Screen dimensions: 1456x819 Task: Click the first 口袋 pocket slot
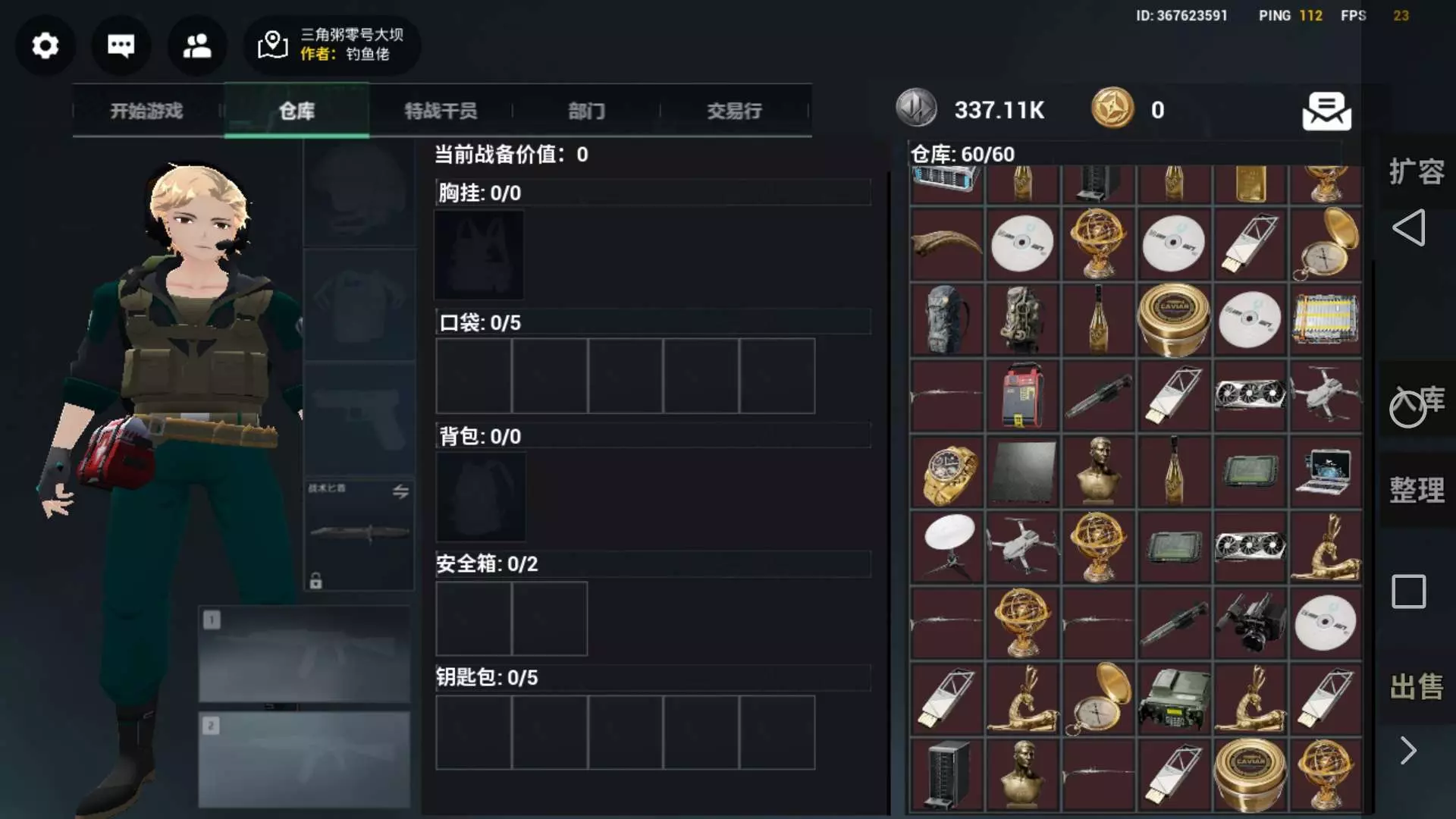point(474,376)
